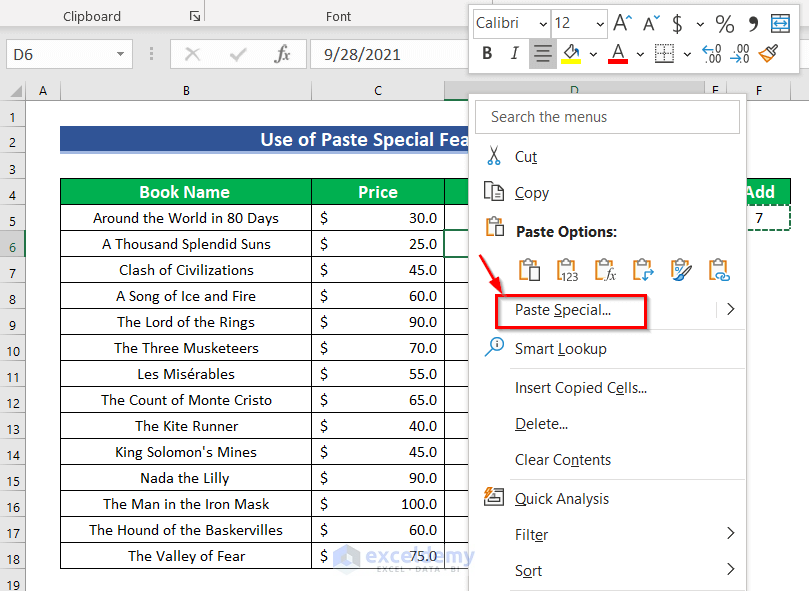809x591 pixels.
Task: Open the font size 12 dropdown
Action: (x=600, y=23)
